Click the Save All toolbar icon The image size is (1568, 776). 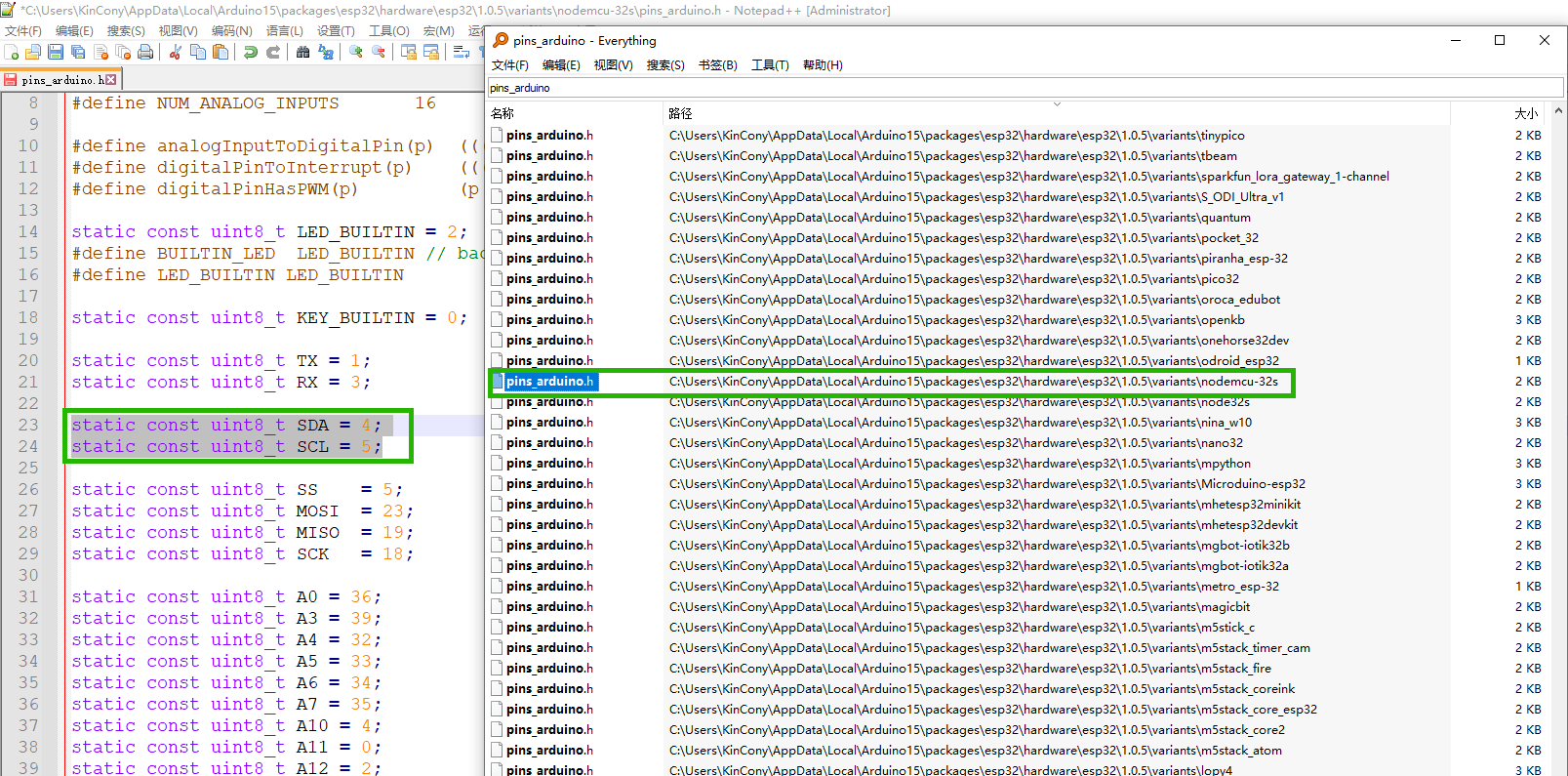tap(78, 52)
